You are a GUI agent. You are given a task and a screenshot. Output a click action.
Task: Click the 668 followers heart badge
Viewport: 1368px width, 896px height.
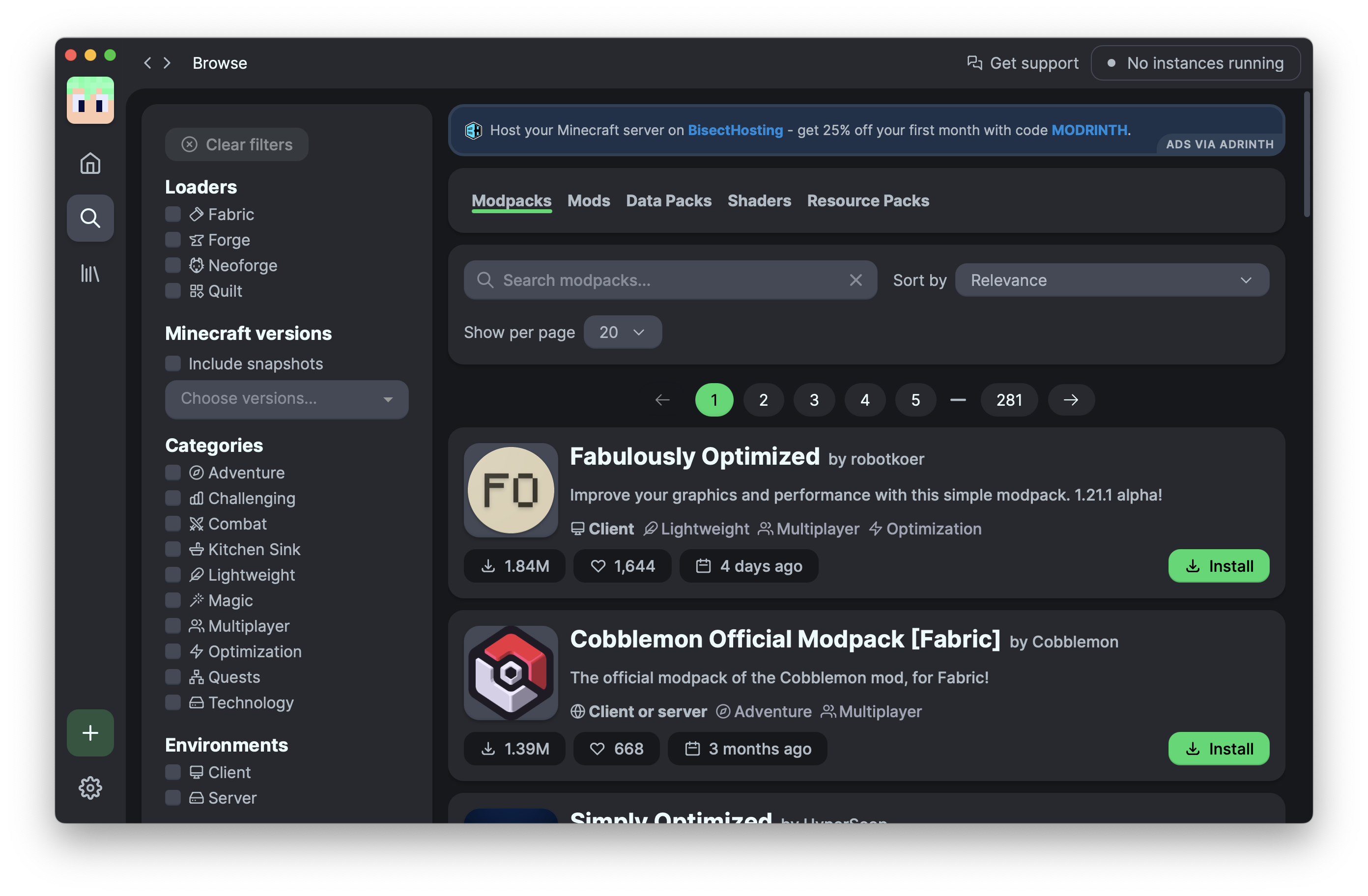click(x=617, y=749)
